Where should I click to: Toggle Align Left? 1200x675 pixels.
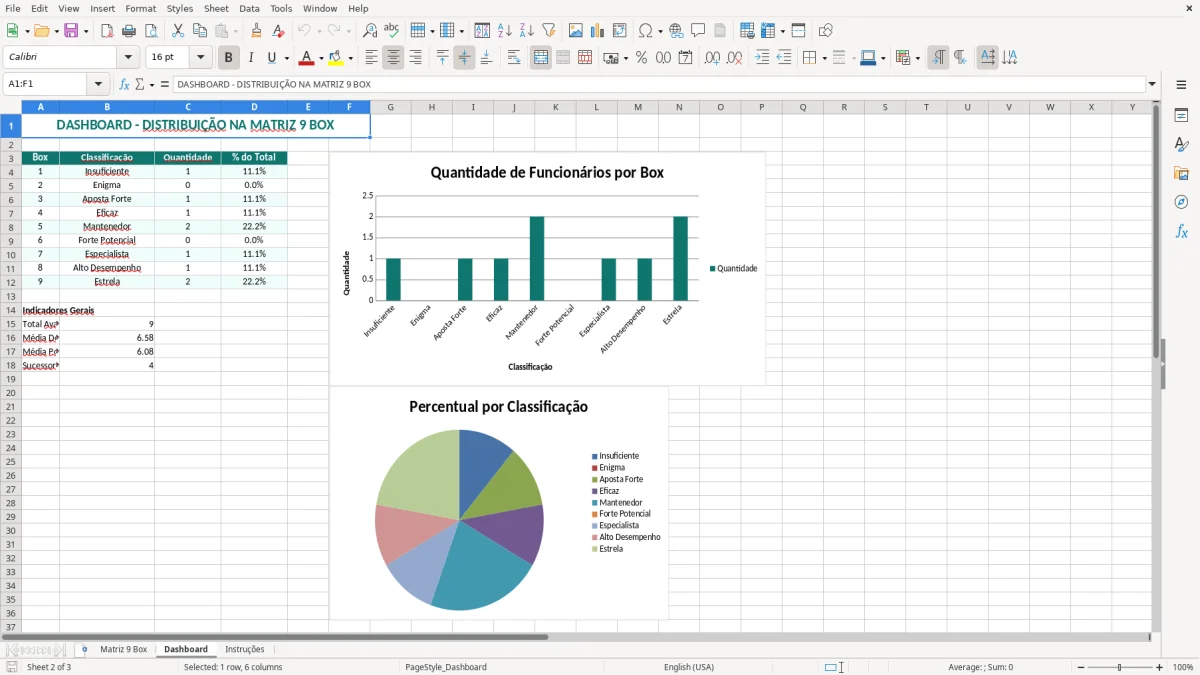pyautogui.click(x=371, y=58)
